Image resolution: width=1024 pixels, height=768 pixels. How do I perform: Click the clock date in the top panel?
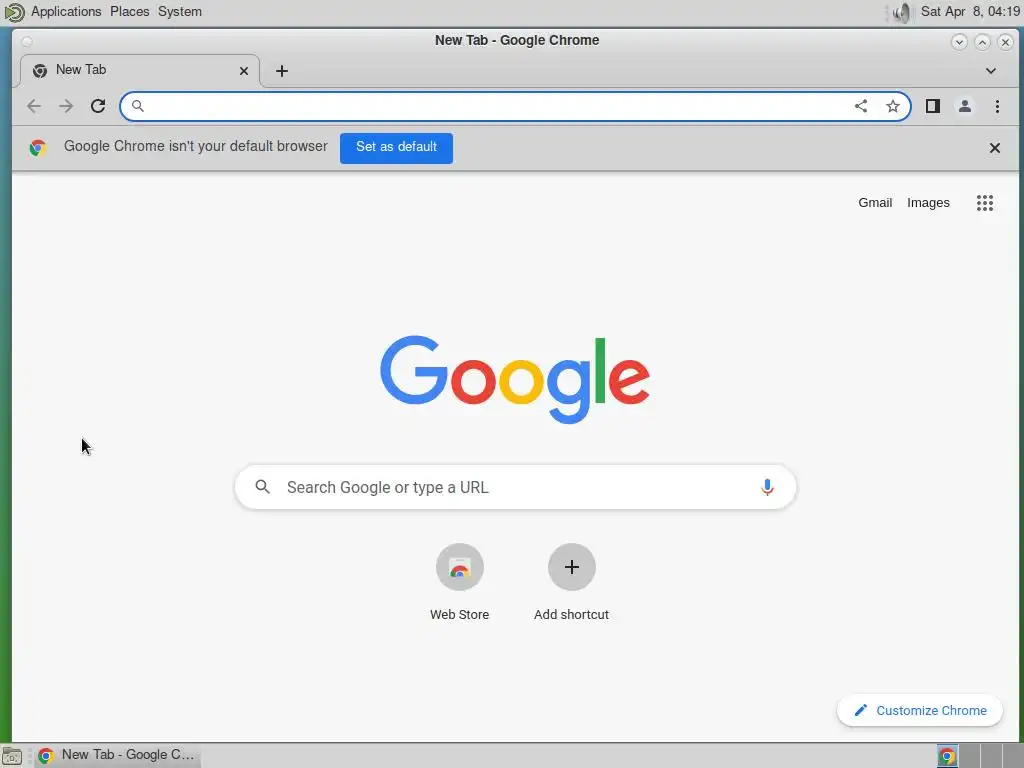pos(970,12)
